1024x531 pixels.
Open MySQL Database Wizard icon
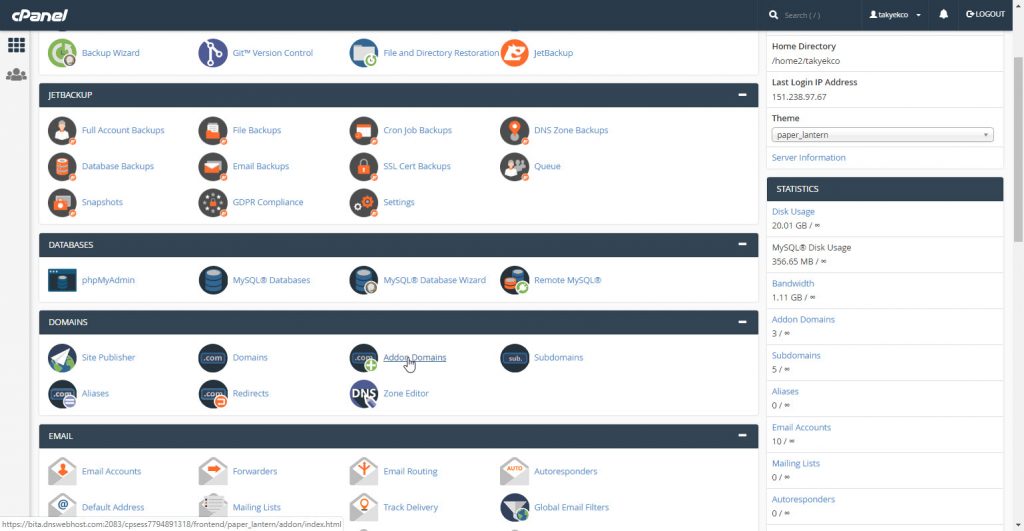[364, 280]
